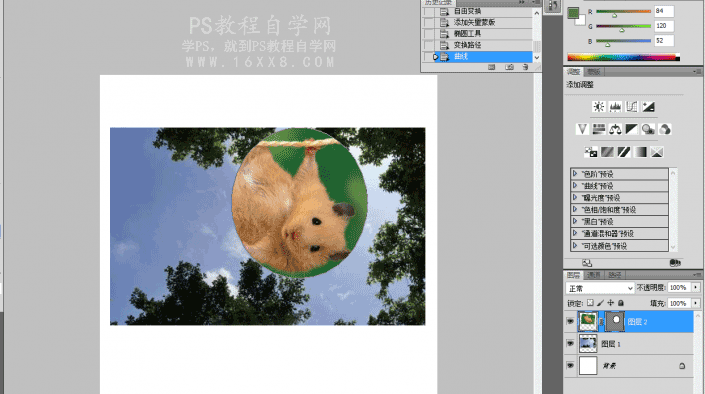The width and height of the screenshot is (705, 394).
Task: Add a Channel Mixer adjustment icon
Action: point(665,130)
